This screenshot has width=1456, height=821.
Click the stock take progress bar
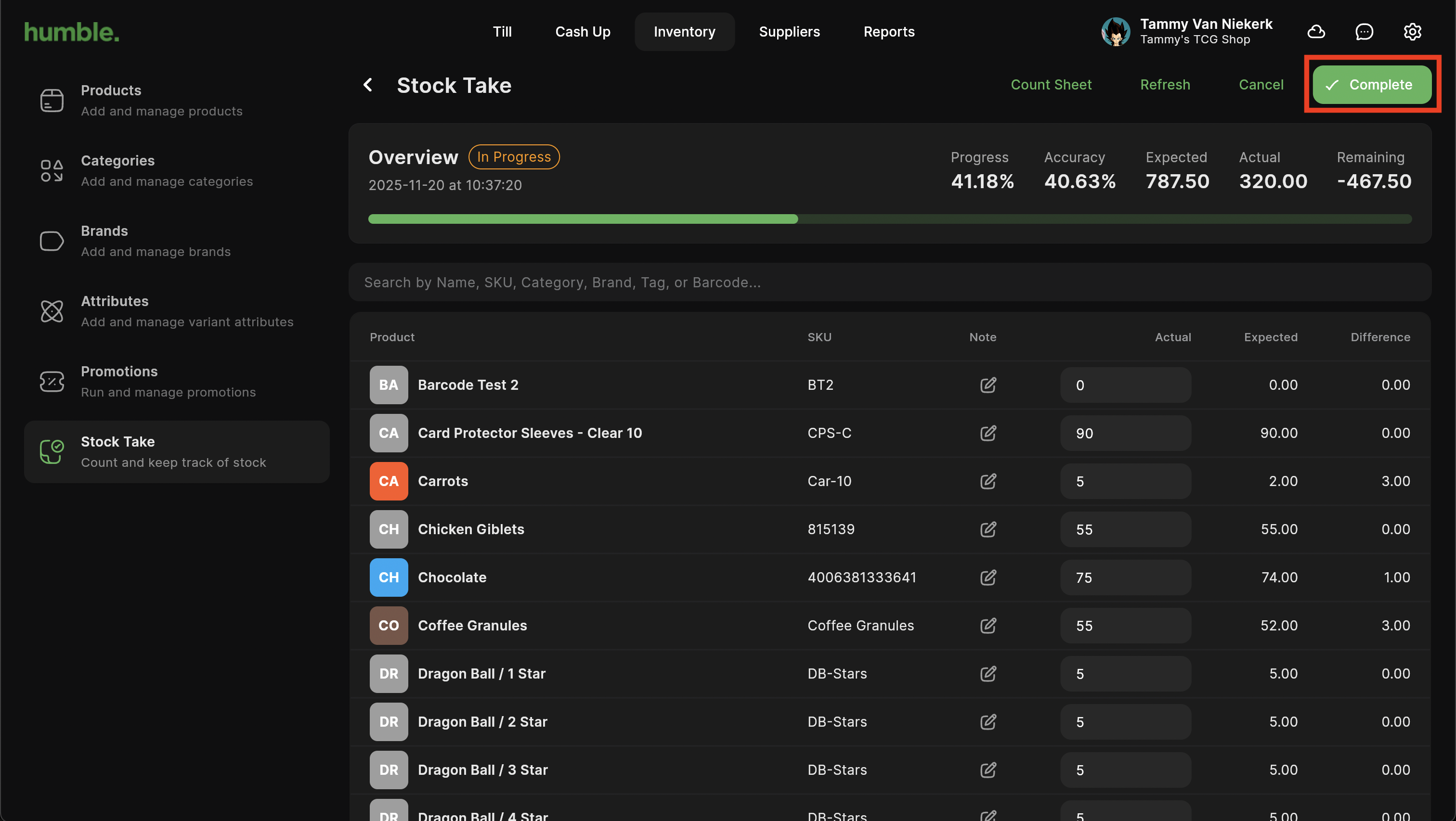coord(890,219)
